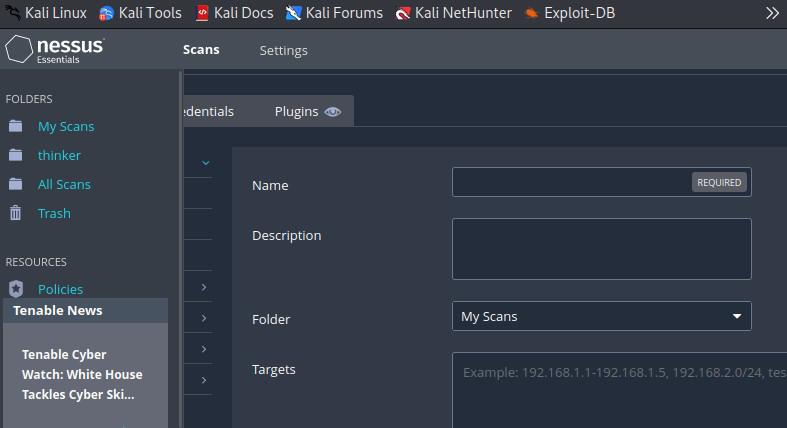Open the Kali NetHunter bookmark
This screenshot has width=787, height=428.
(x=454, y=13)
